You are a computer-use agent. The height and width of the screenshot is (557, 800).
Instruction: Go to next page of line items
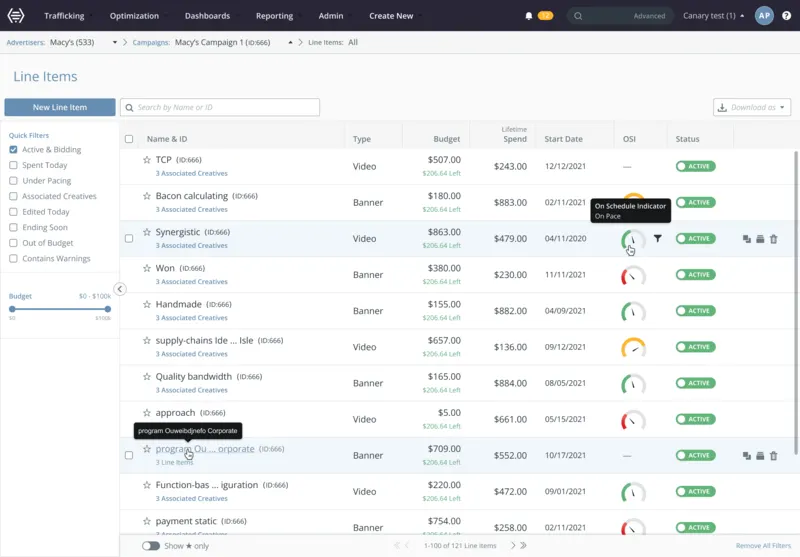point(513,545)
